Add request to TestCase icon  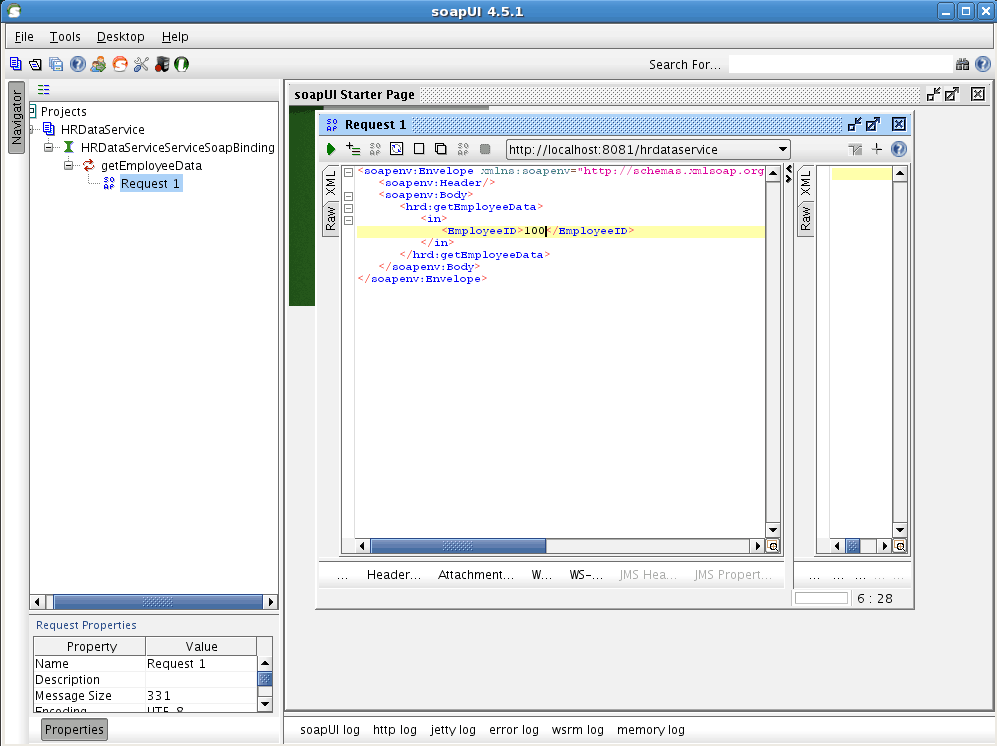[353, 149]
